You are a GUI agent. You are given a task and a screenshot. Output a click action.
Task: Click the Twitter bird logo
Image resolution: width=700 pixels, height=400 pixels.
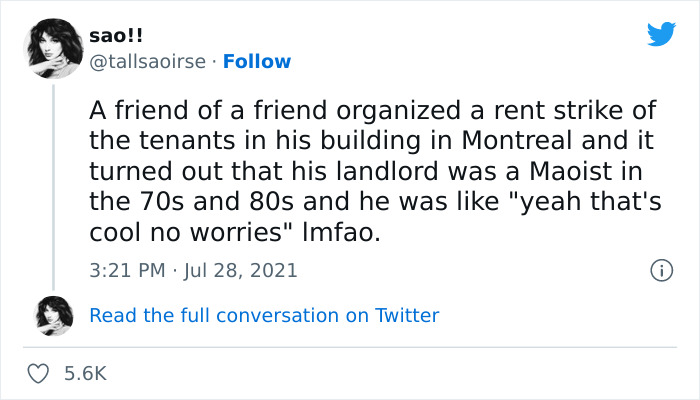point(661,34)
